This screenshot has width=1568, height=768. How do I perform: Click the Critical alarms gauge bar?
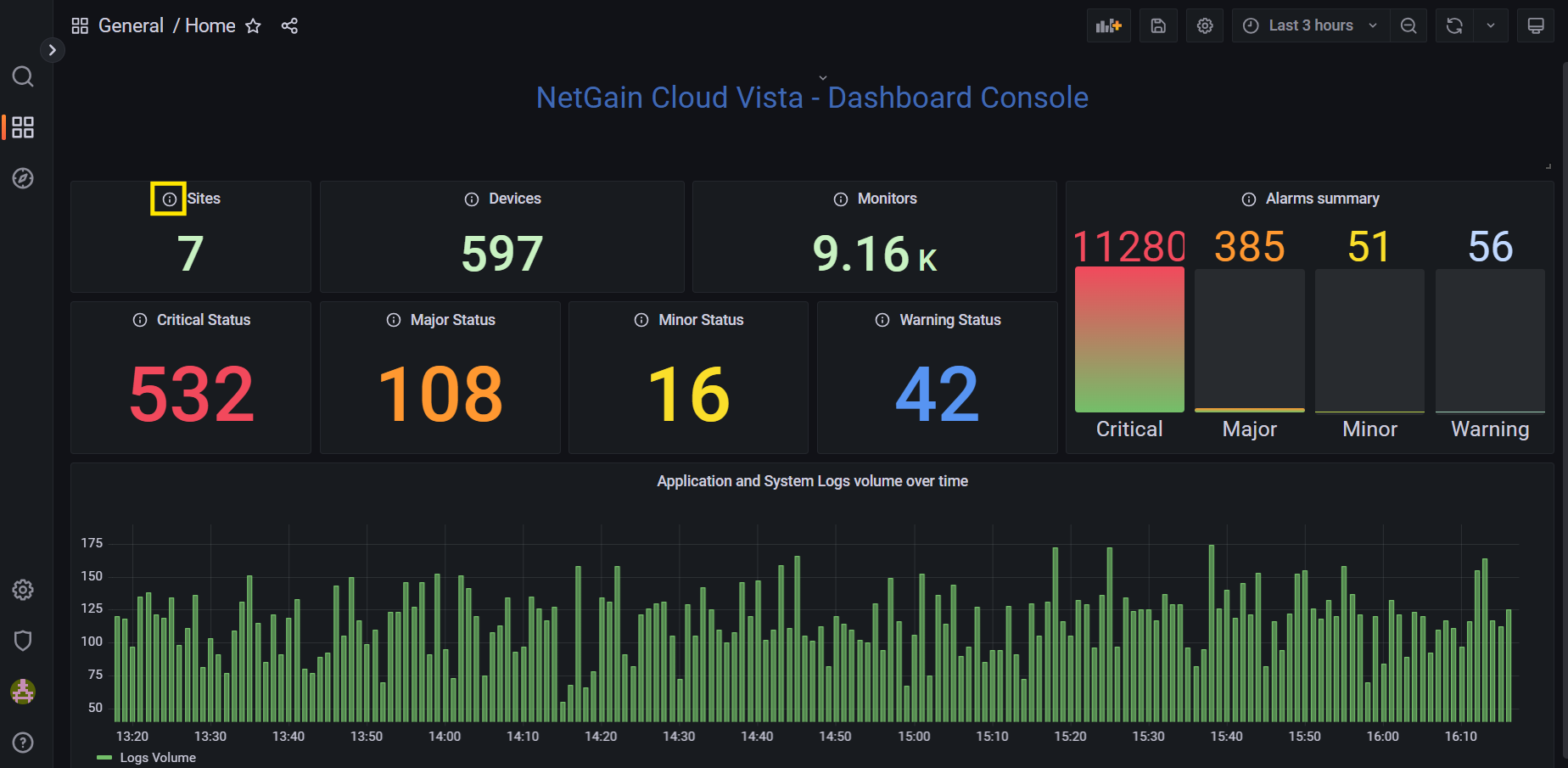1129,339
